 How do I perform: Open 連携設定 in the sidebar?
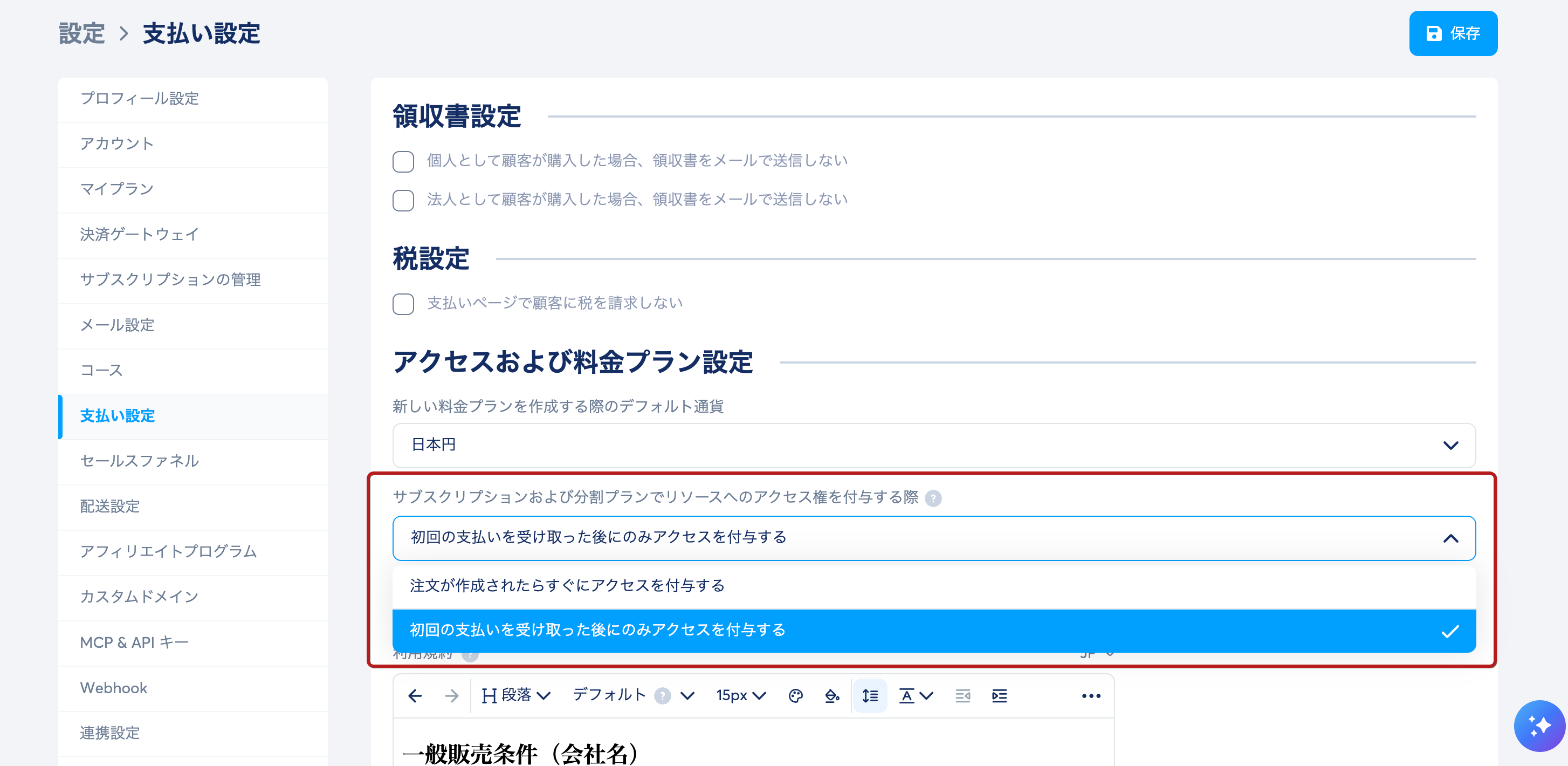click(193, 734)
